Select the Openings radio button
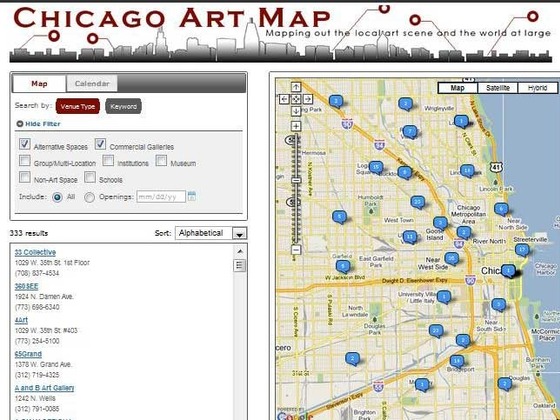The height and width of the screenshot is (420, 560). pyautogui.click(x=89, y=197)
